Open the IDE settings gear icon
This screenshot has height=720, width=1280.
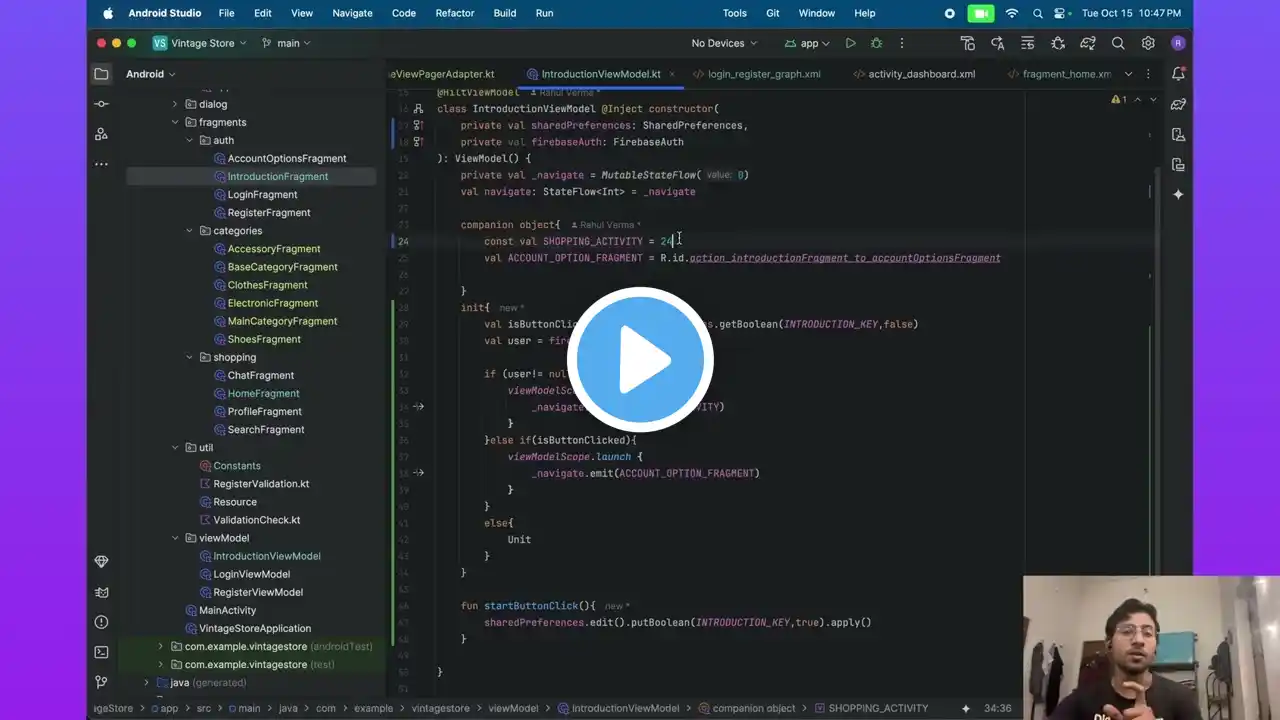point(1148,43)
